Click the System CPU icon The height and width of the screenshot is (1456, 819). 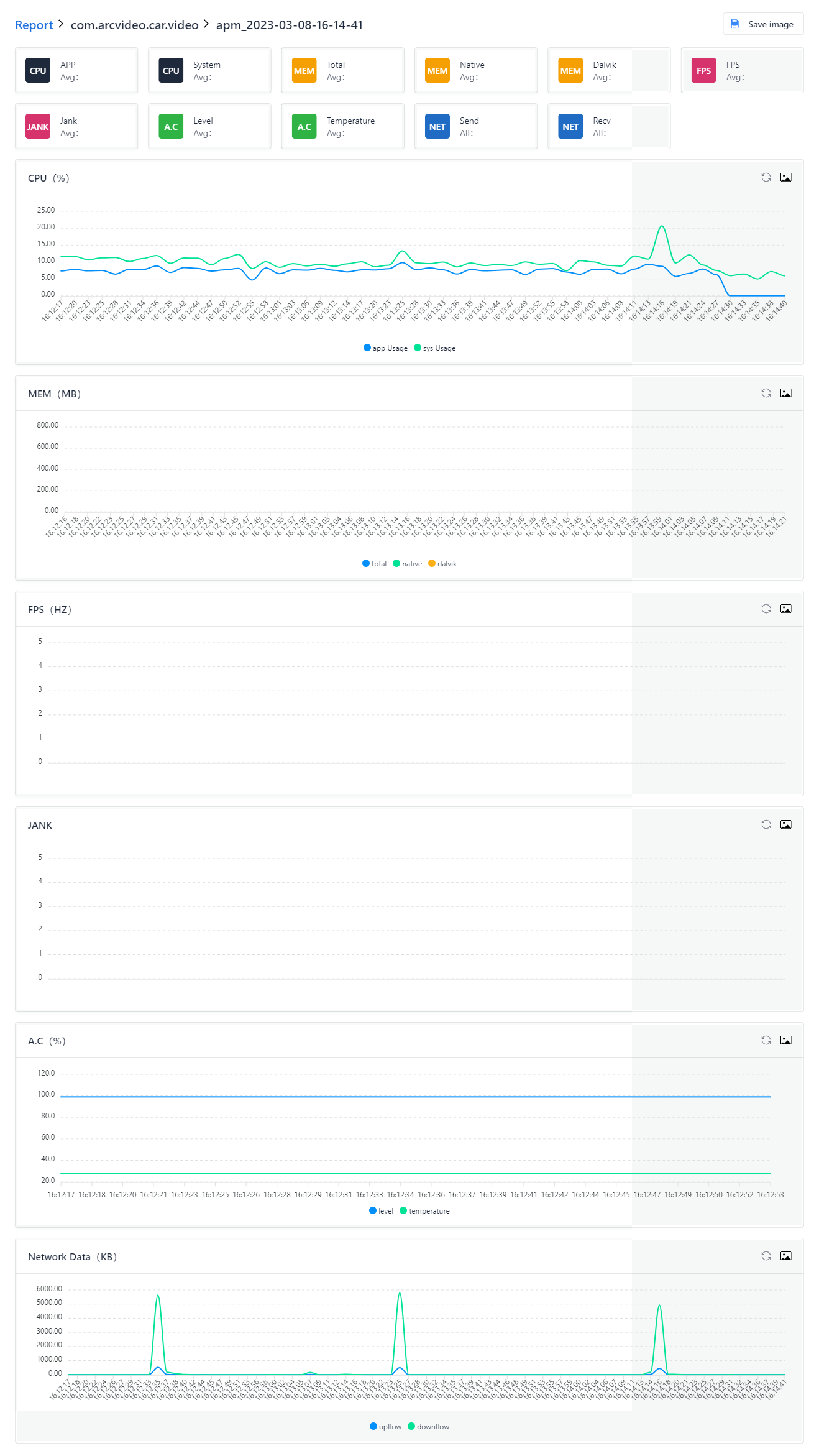[171, 71]
